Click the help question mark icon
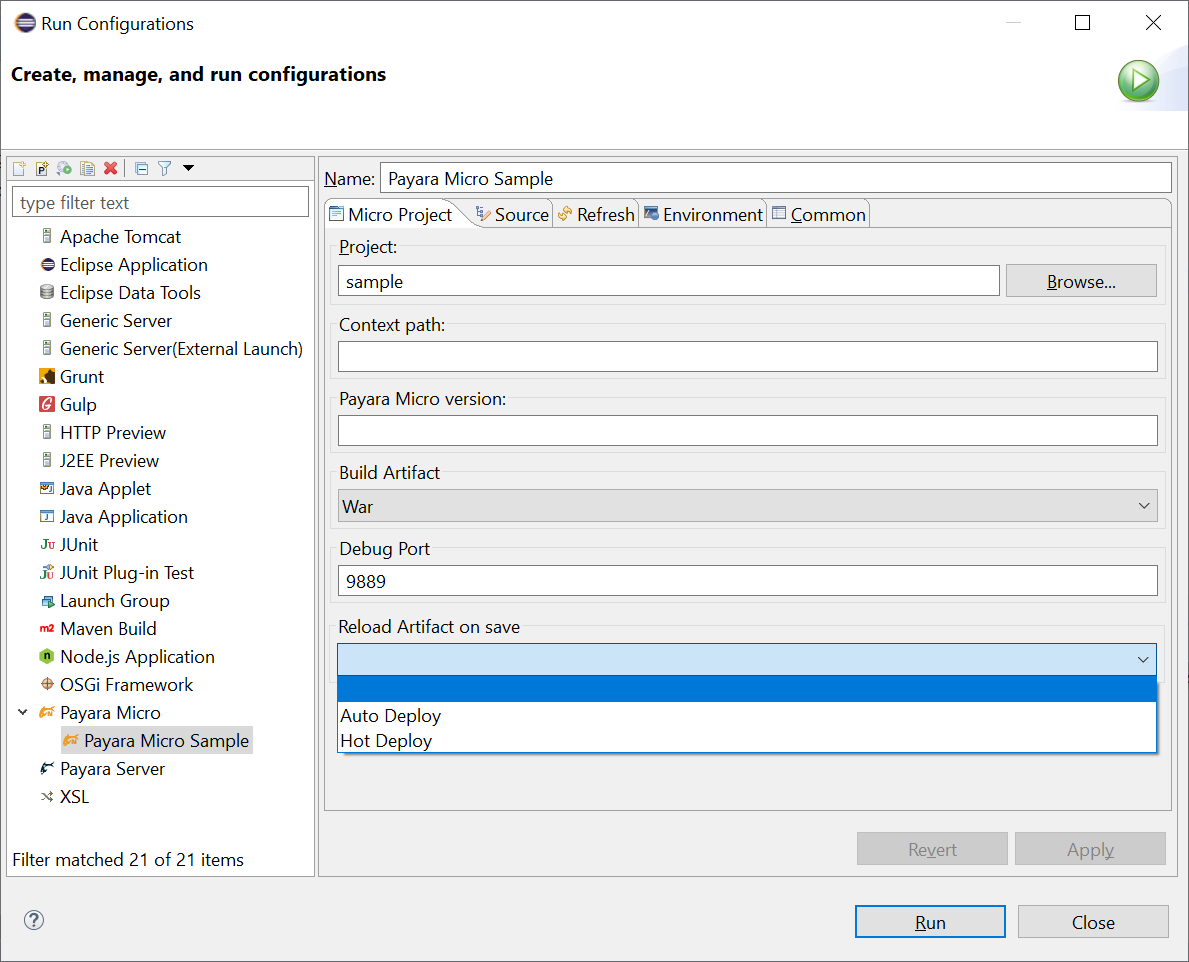Screen dimensions: 1189x962 (x=33, y=919)
